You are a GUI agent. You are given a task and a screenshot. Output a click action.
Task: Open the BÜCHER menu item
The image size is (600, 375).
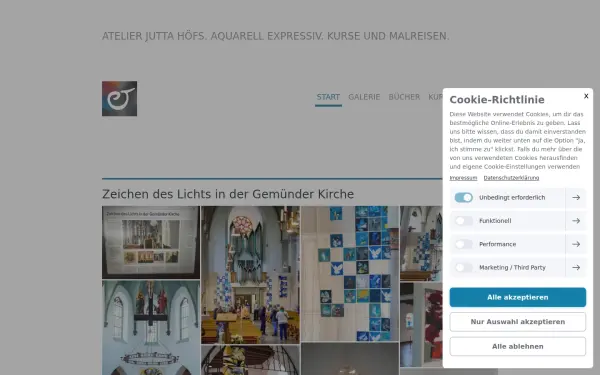(404, 97)
